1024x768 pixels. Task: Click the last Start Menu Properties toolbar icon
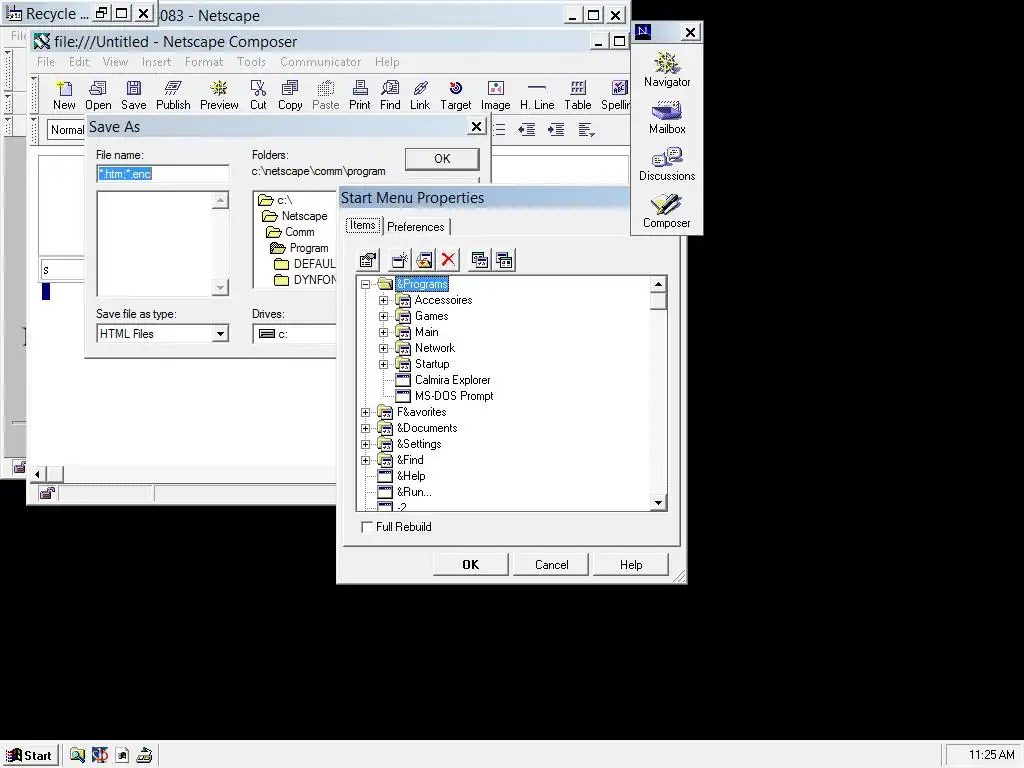tap(504, 260)
